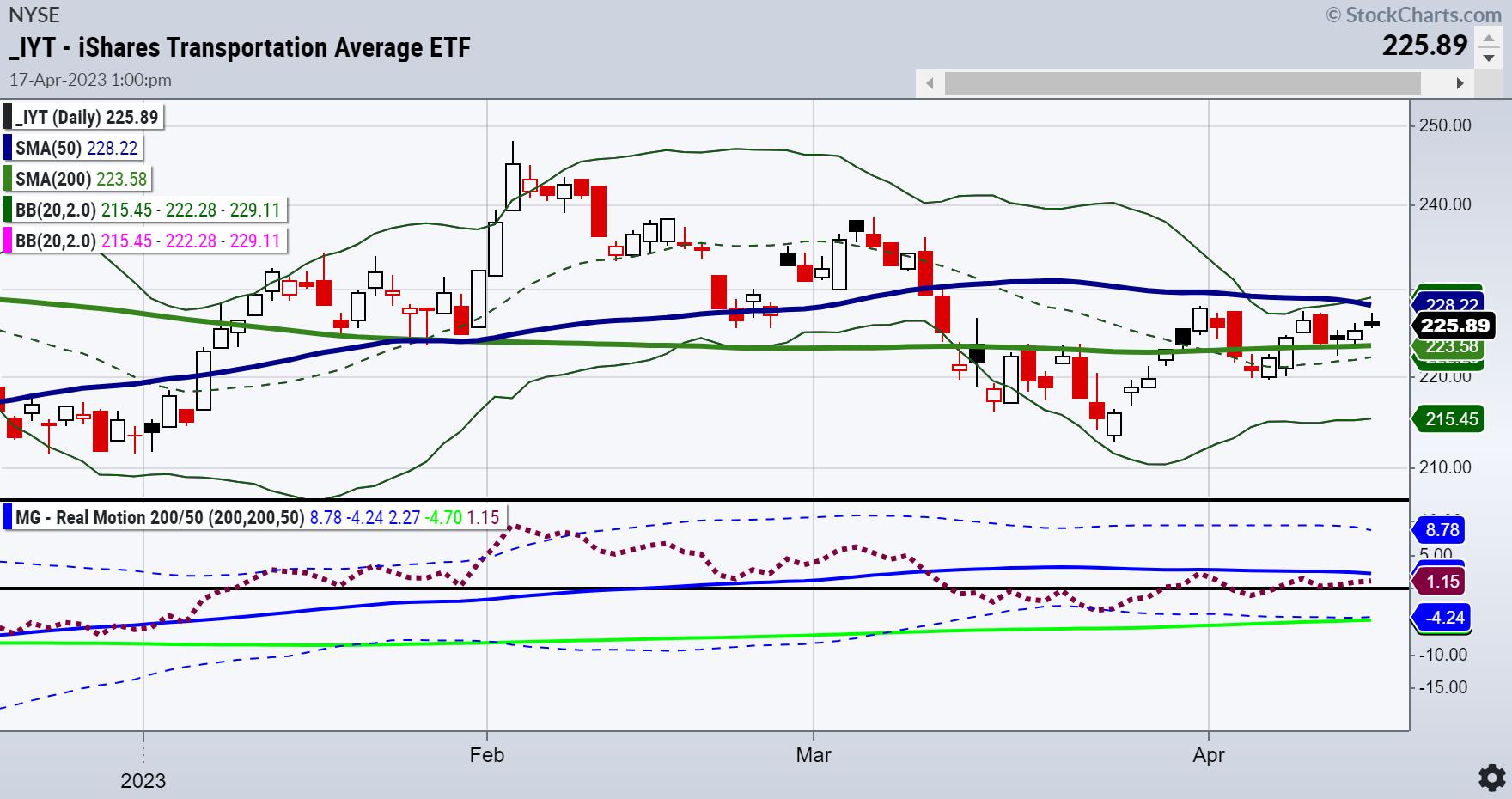Click the 215.45 lower Bollinger band axis tag
Screen dimensions: 1512x799
[1450, 419]
